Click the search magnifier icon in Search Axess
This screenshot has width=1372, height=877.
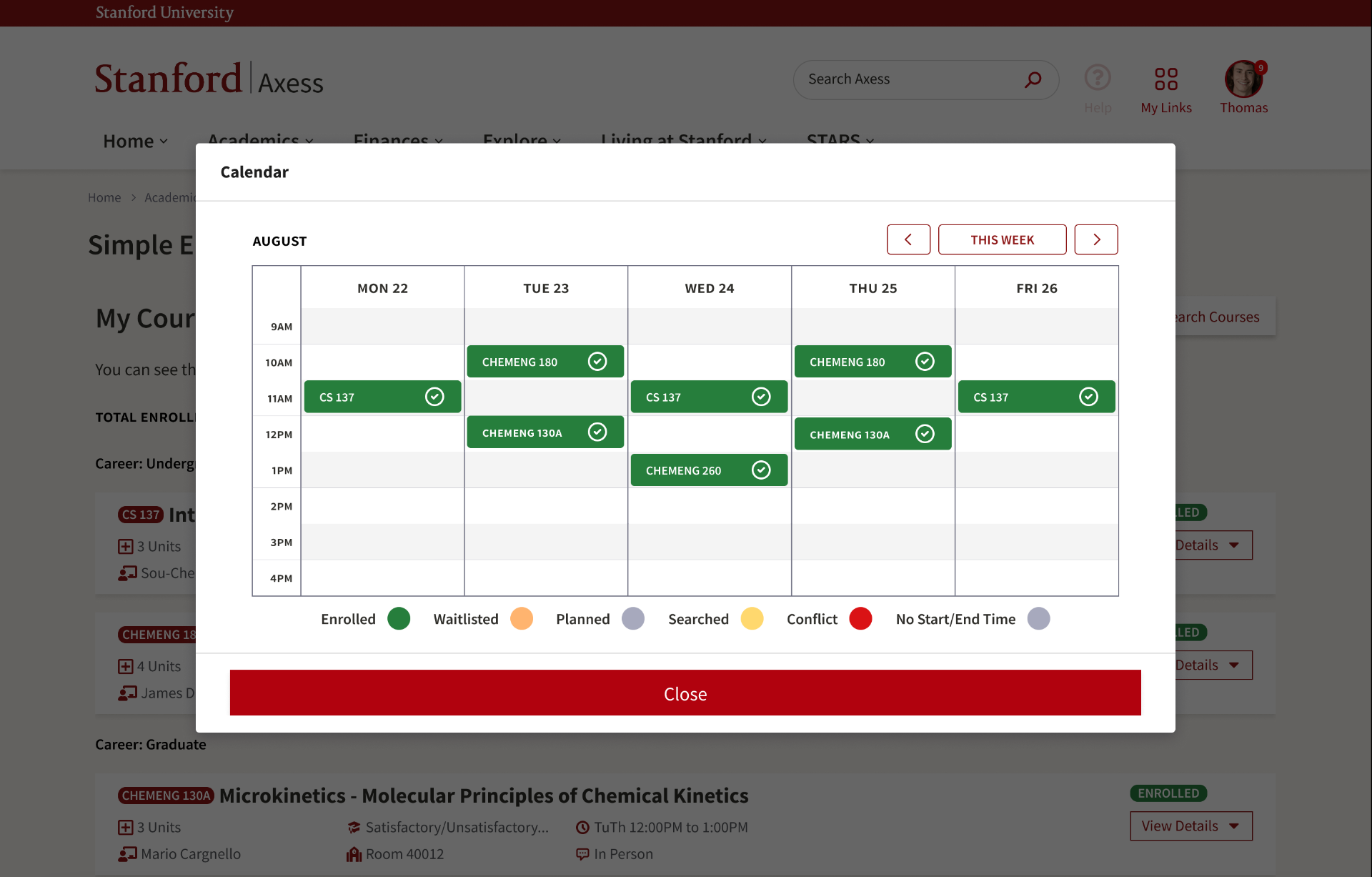click(1033, 79)
